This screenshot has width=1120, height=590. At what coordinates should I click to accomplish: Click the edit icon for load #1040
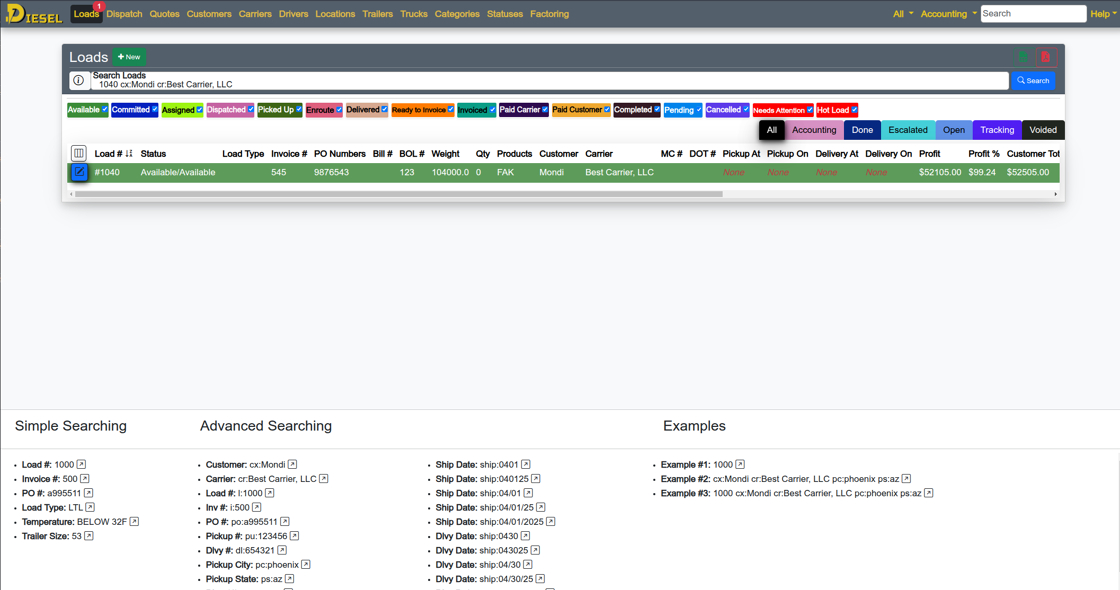(79, 172)
